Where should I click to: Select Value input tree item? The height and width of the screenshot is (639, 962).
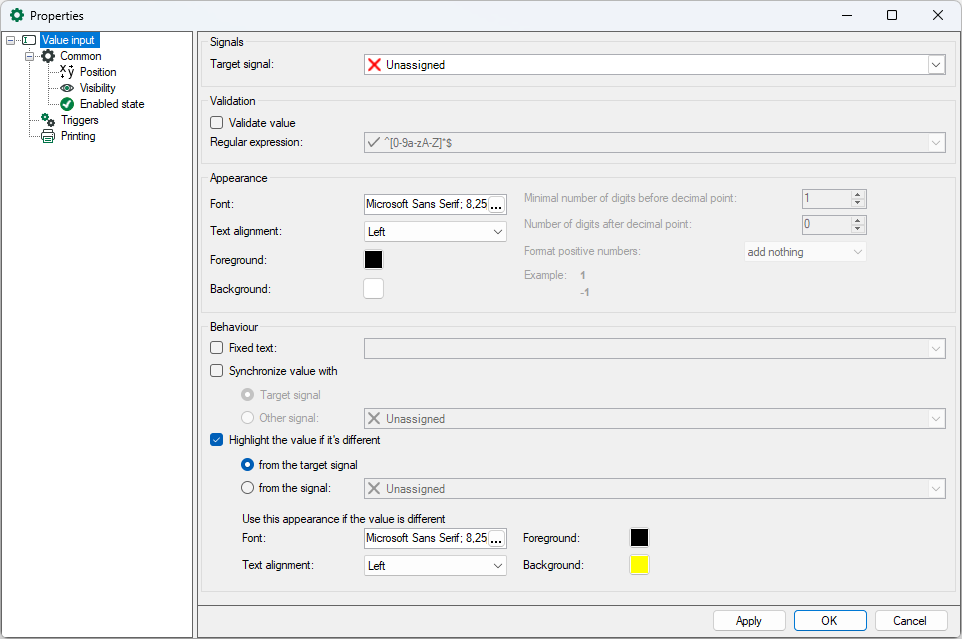(x=68, y=40)
